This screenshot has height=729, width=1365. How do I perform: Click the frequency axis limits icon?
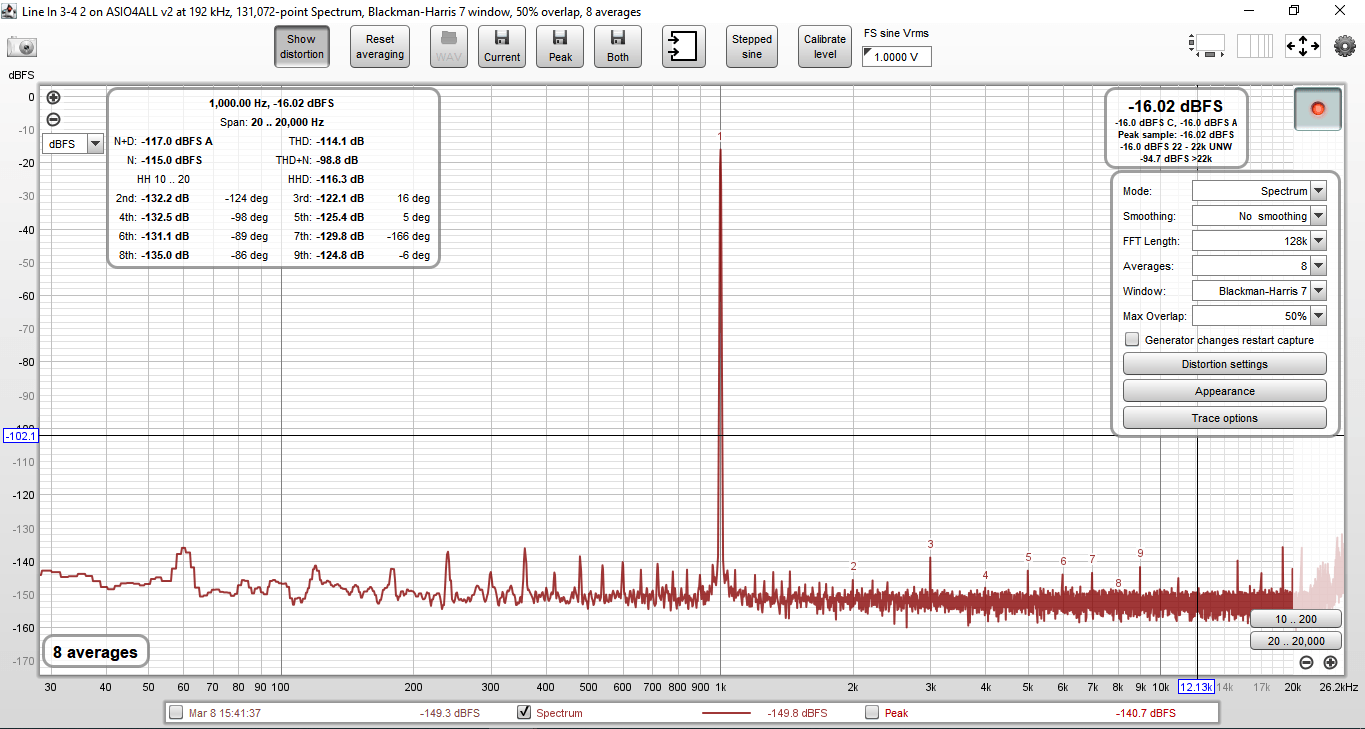tap(1254, 46)
